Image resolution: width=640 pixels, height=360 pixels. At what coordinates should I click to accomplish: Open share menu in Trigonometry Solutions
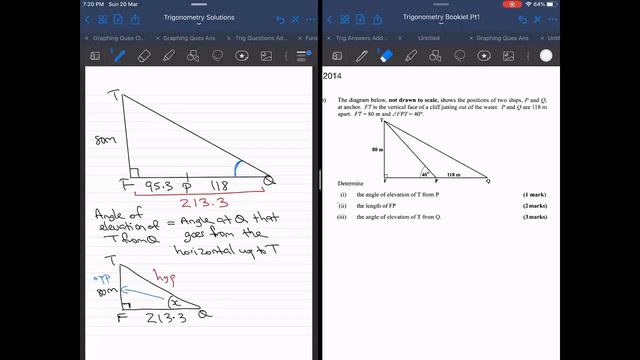[135, 19]
